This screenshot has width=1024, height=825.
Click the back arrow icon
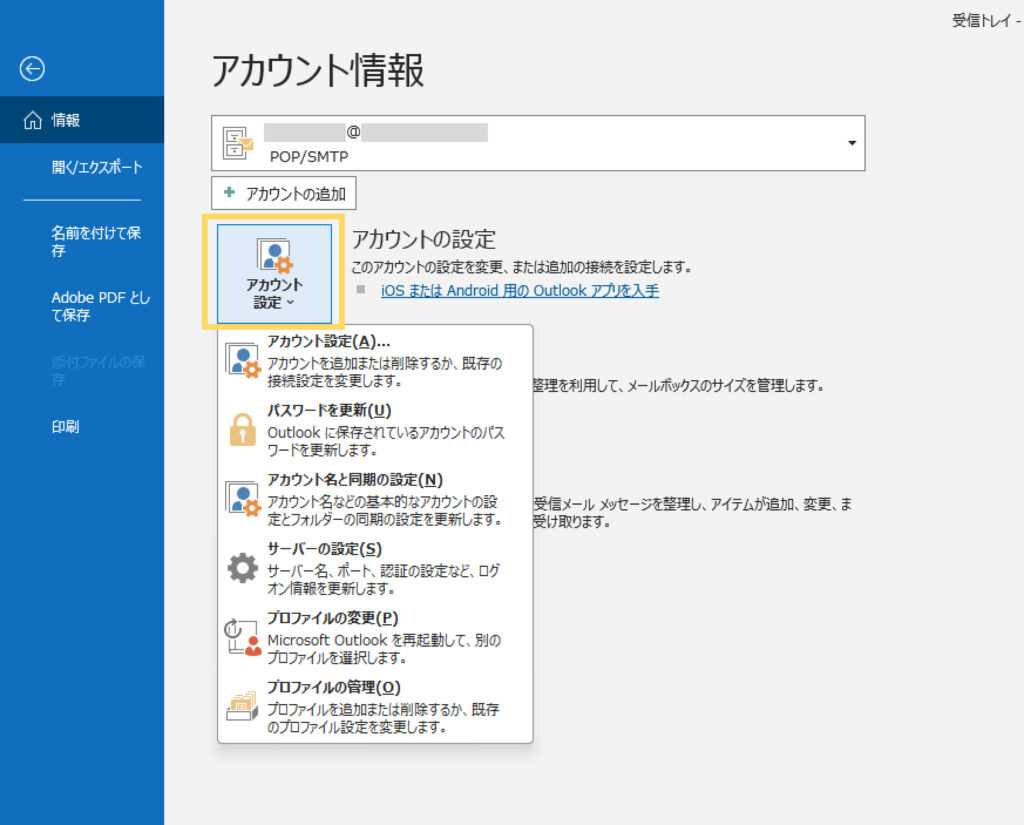pyautogui.click(x=32, y=68)
